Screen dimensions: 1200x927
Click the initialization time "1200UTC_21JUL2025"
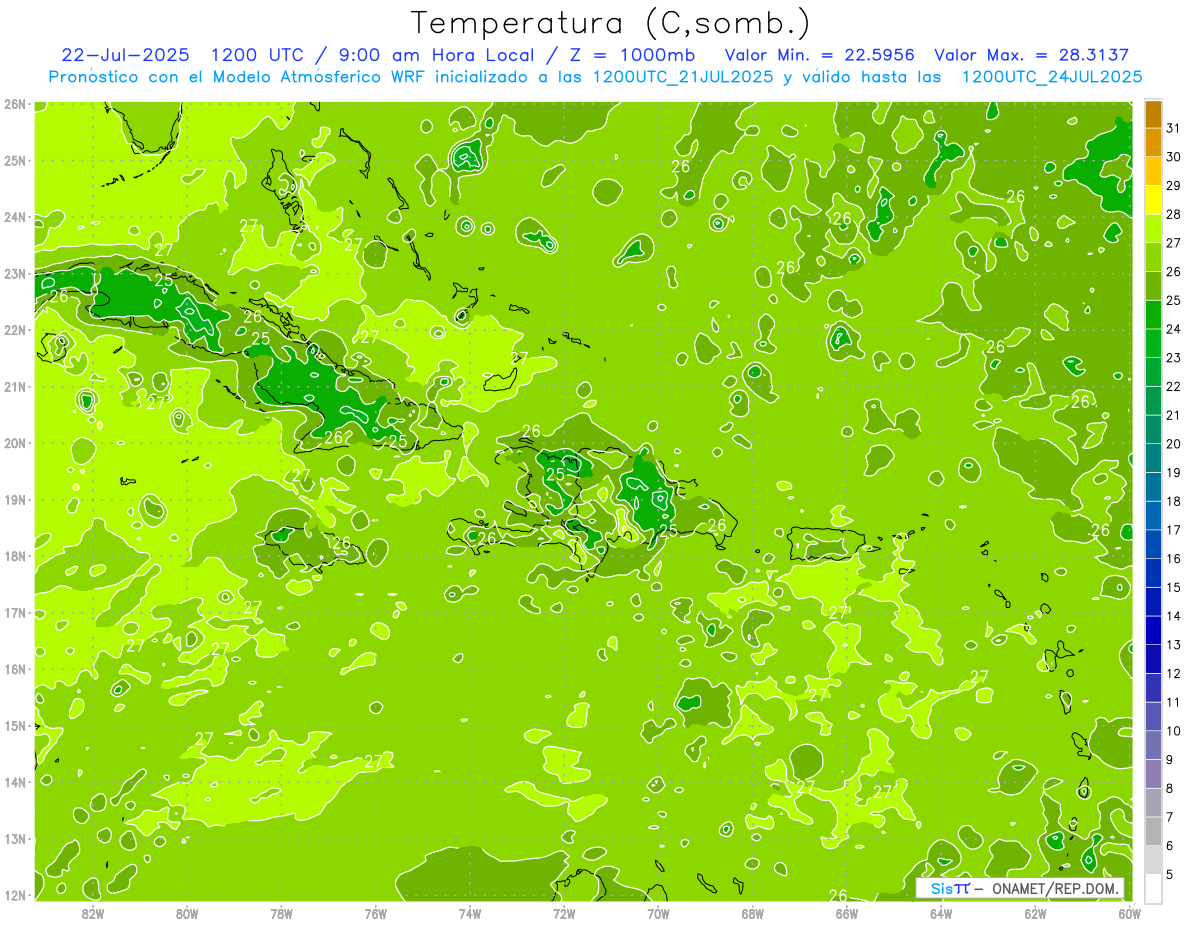click(683, 76)
